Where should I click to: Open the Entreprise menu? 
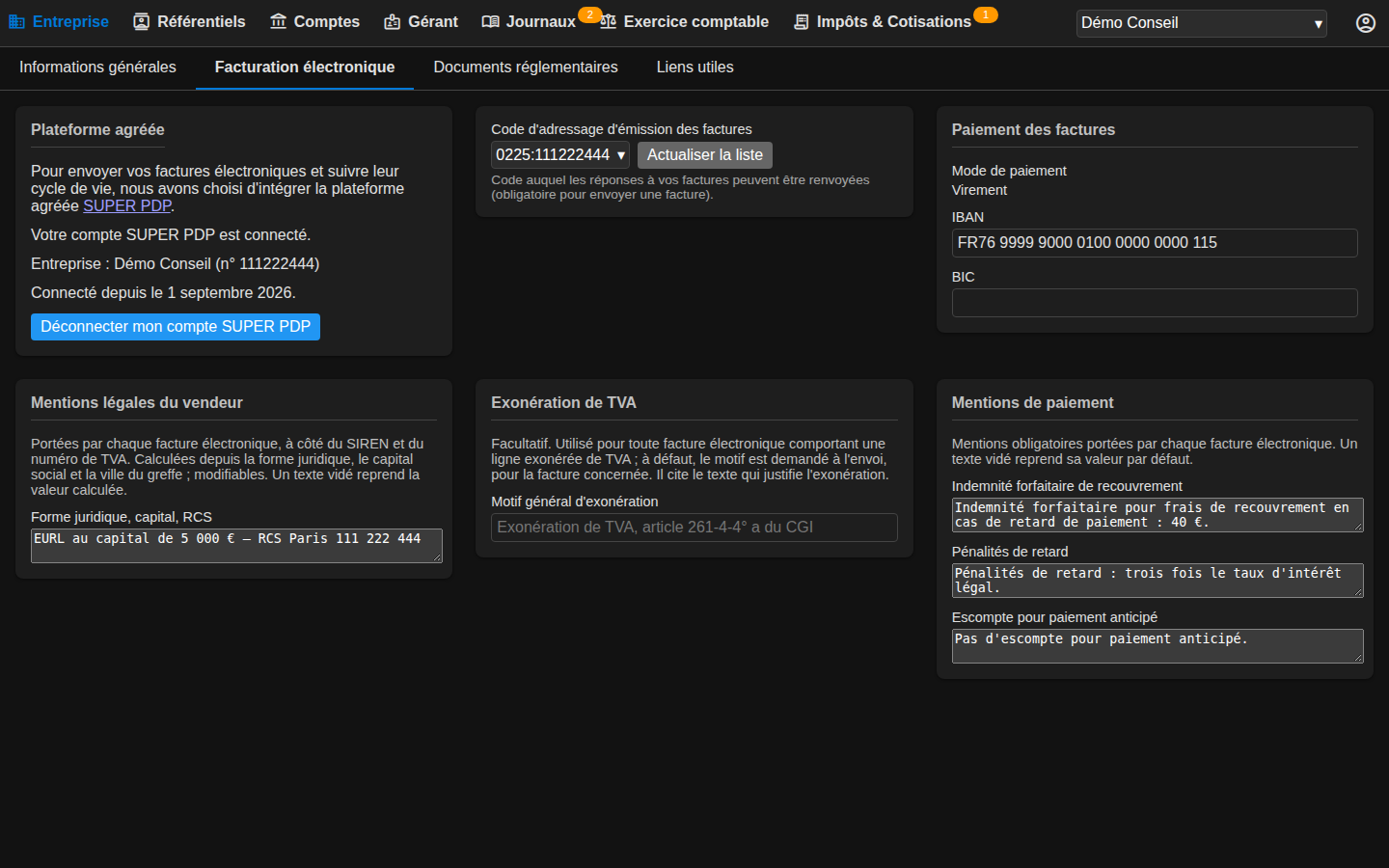coord(59,21)
